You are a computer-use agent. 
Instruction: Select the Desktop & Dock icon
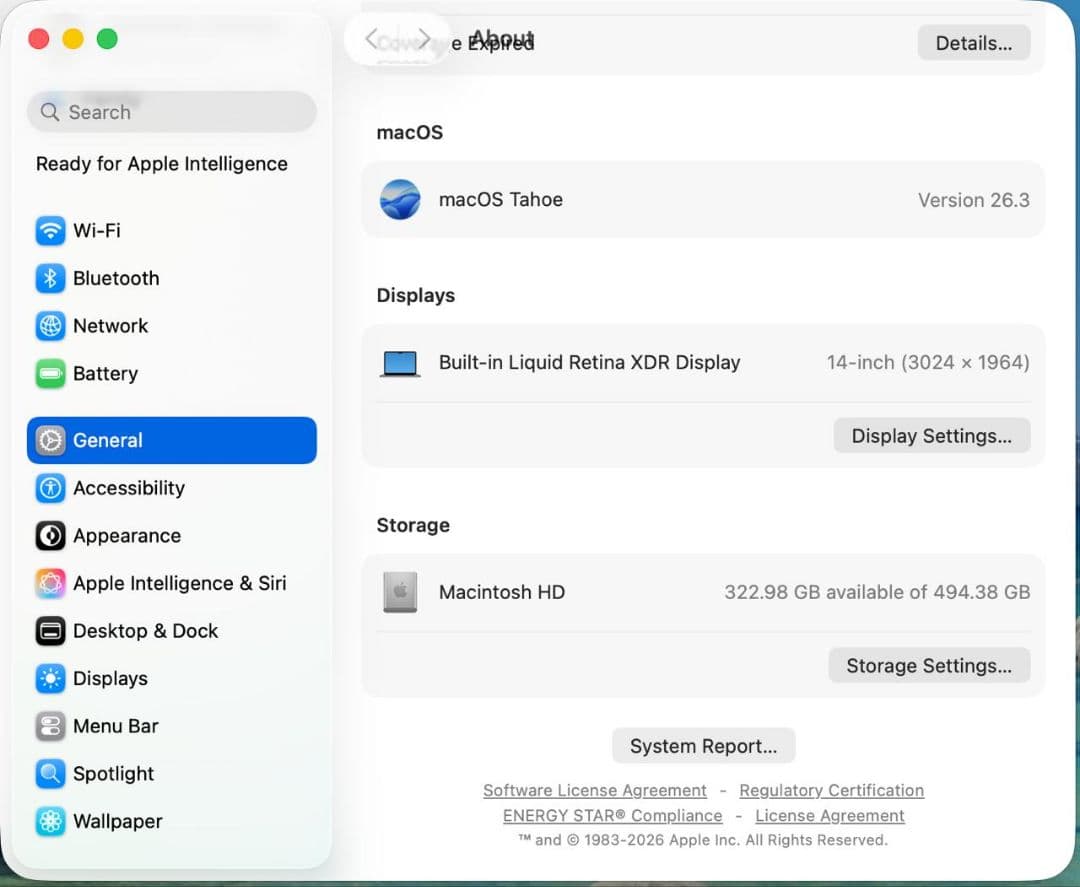pyautogui.click(x=50, y=631)
